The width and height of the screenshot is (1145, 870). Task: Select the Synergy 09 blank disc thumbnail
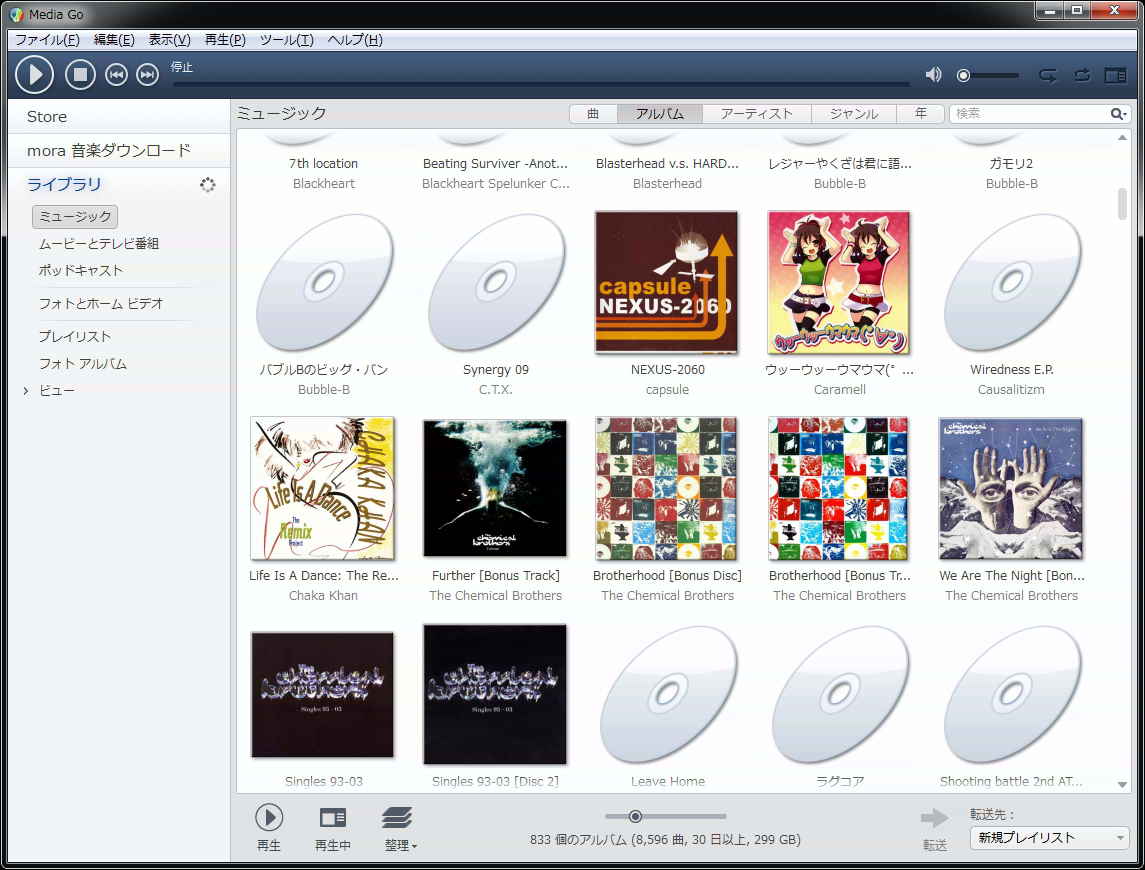pyautogui.click(x=496, y=282)
